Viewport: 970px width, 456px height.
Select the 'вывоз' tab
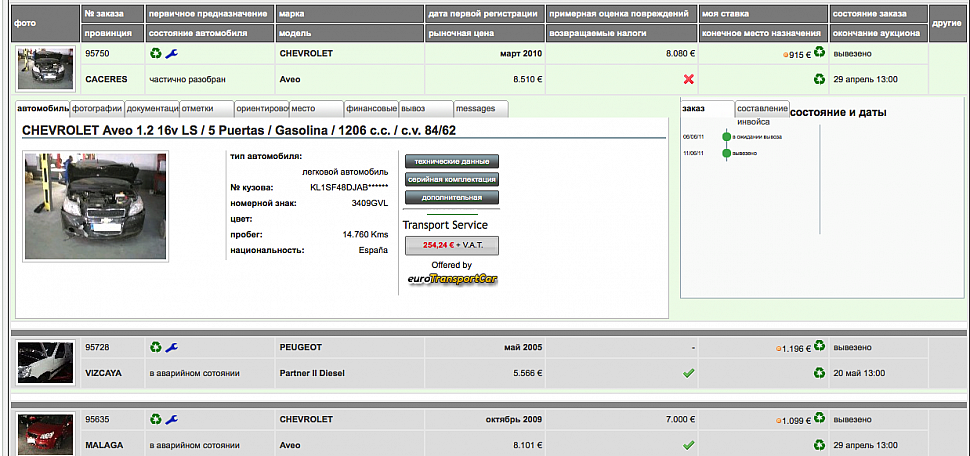[x=426, y=108]
